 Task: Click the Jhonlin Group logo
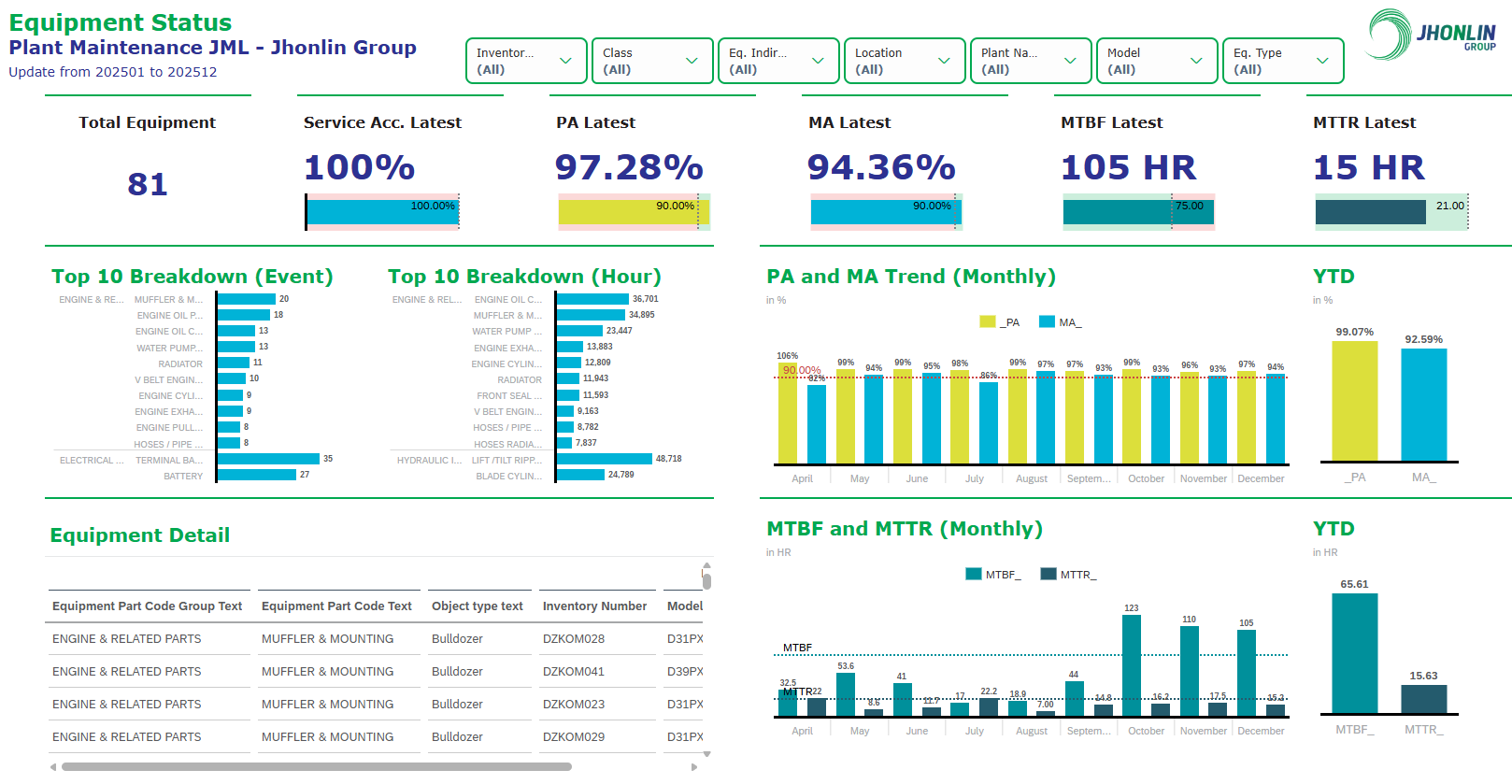coord(1432,36)
